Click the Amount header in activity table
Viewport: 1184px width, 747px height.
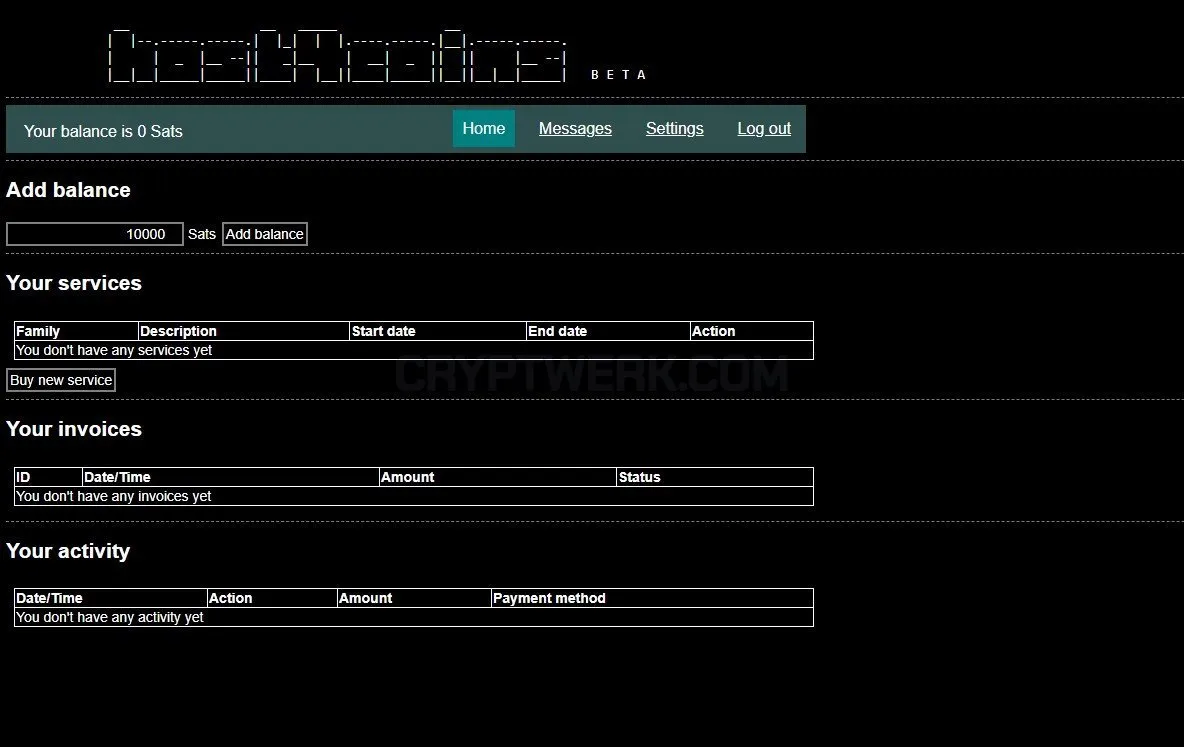point(415,598)
